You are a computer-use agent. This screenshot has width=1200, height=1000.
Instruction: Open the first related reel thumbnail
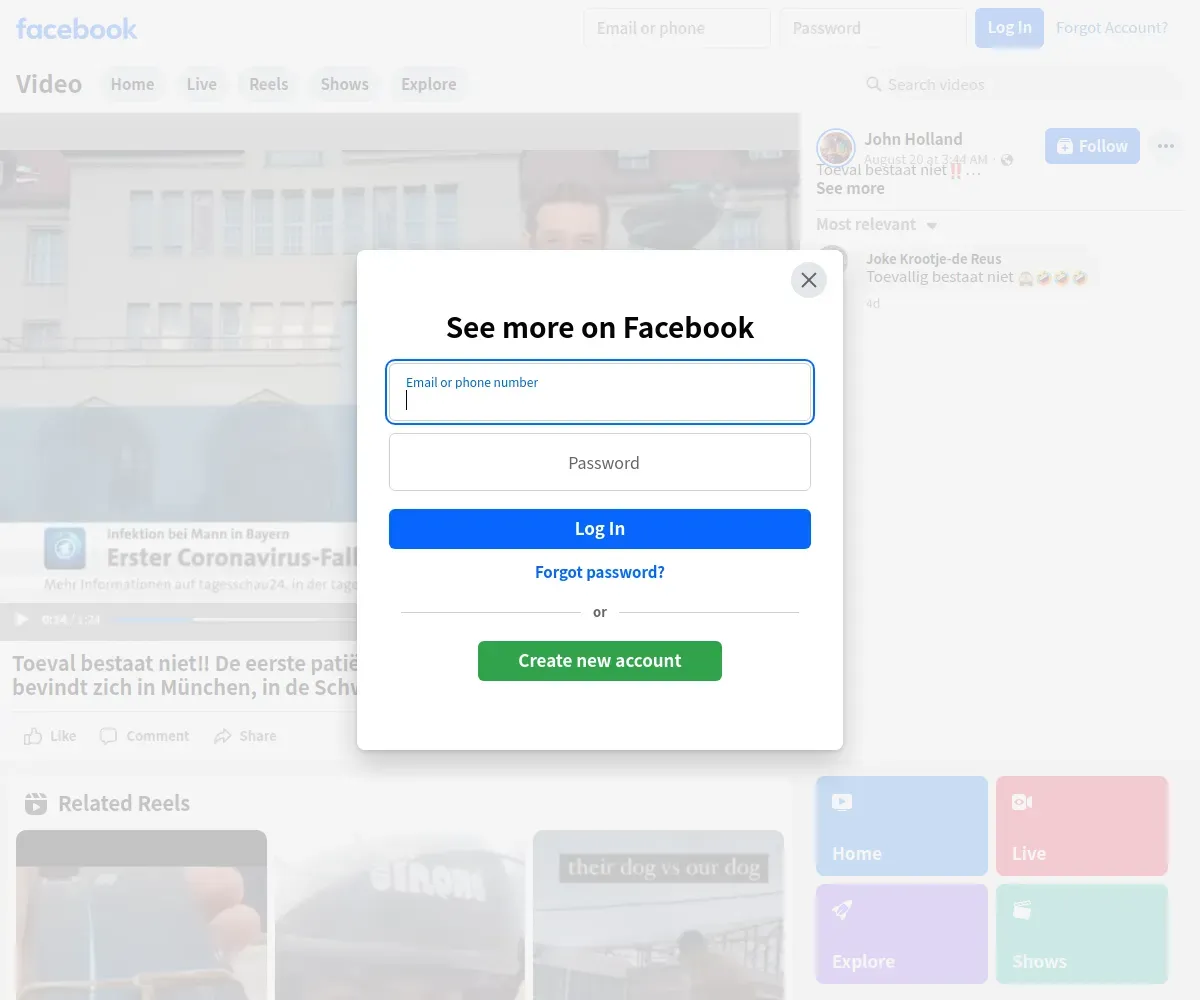[x=141, y=915]
